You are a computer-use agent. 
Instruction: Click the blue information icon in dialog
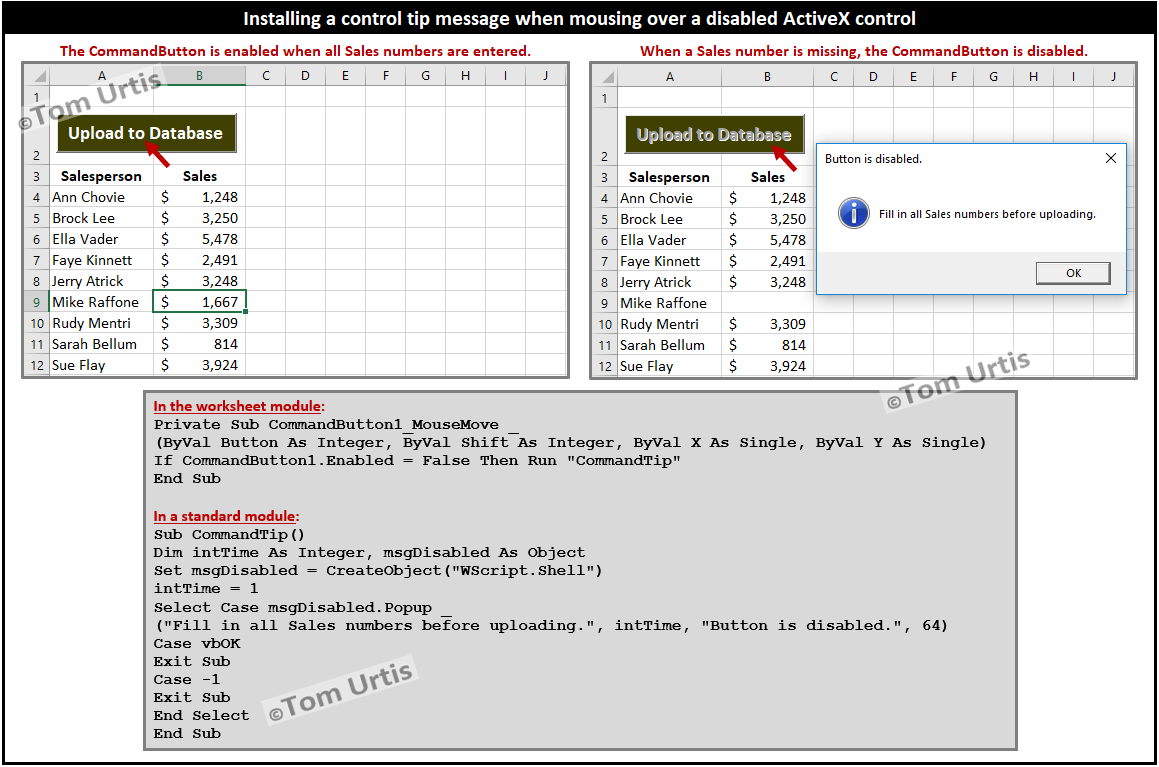[854, 214]
